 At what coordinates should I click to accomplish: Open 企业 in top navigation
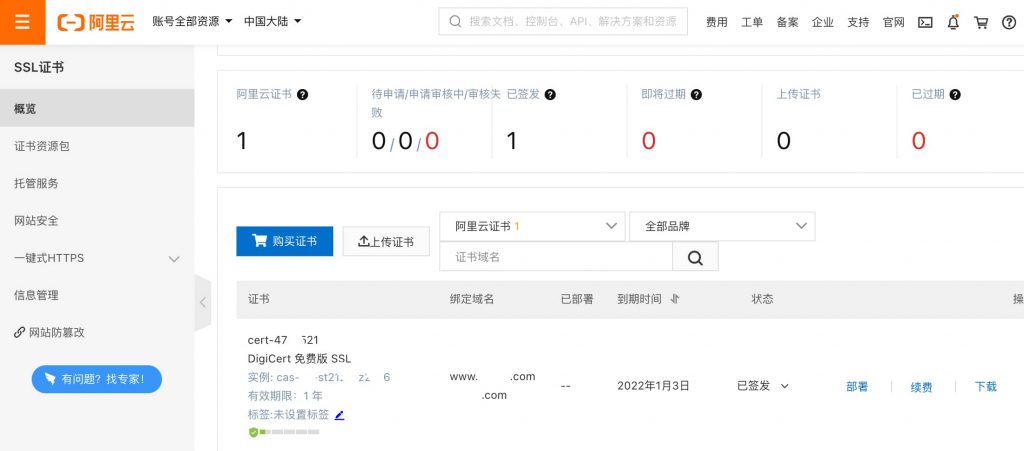click(x=822, y=22)
